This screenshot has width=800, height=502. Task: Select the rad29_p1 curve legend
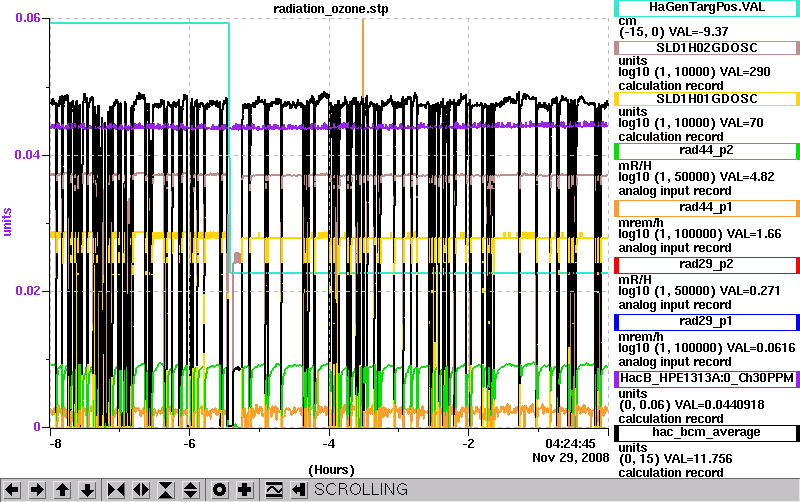707,322
